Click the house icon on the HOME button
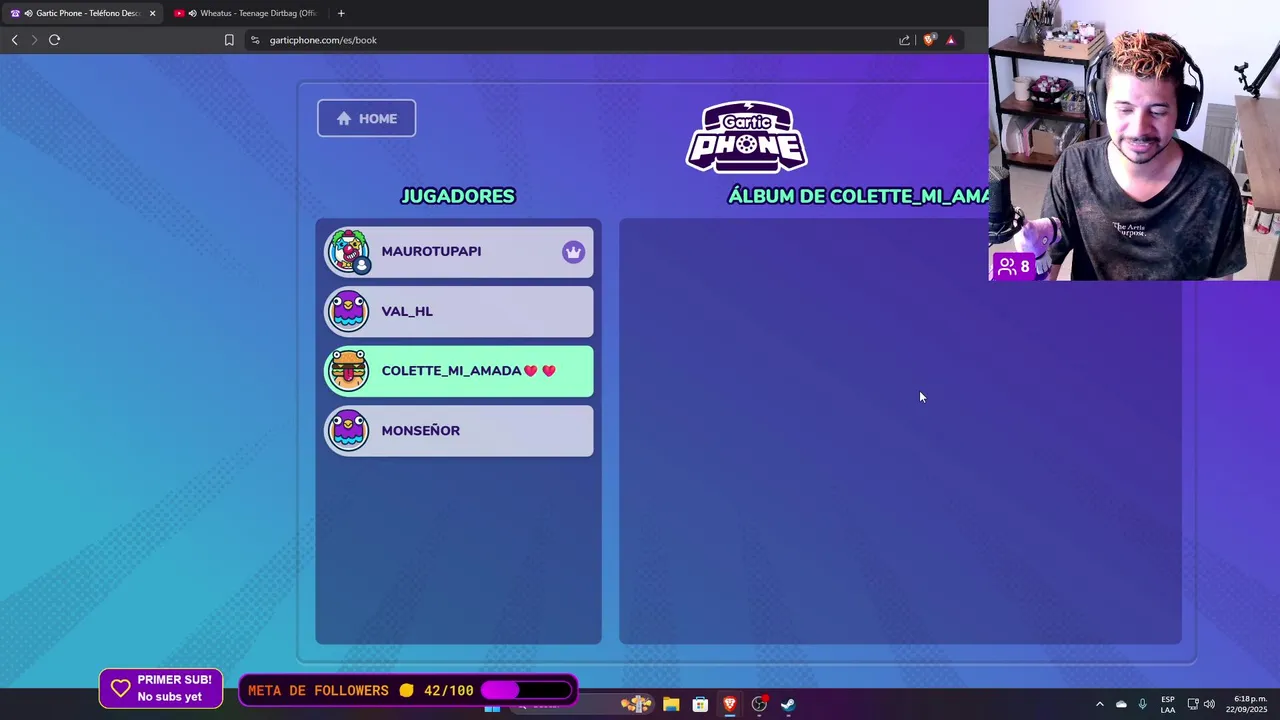 pos(344,118)
